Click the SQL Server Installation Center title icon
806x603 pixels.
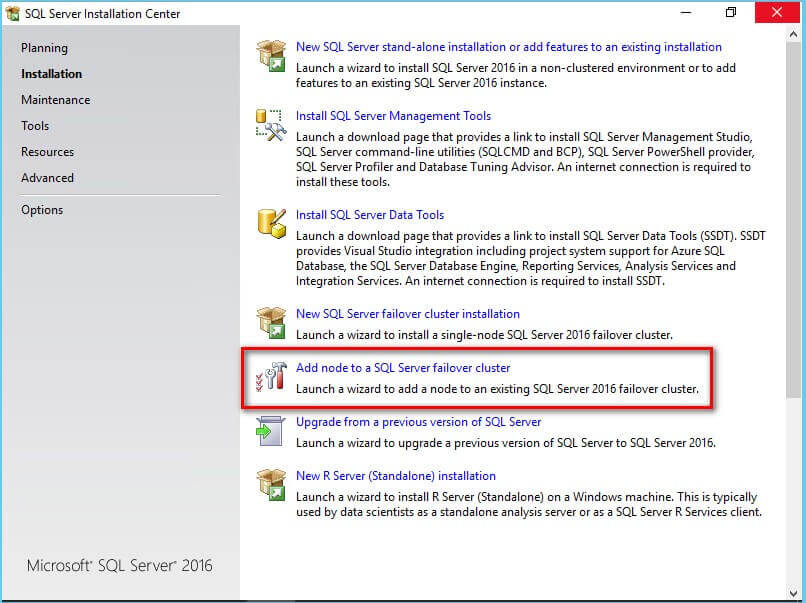(x=12, y=13)
